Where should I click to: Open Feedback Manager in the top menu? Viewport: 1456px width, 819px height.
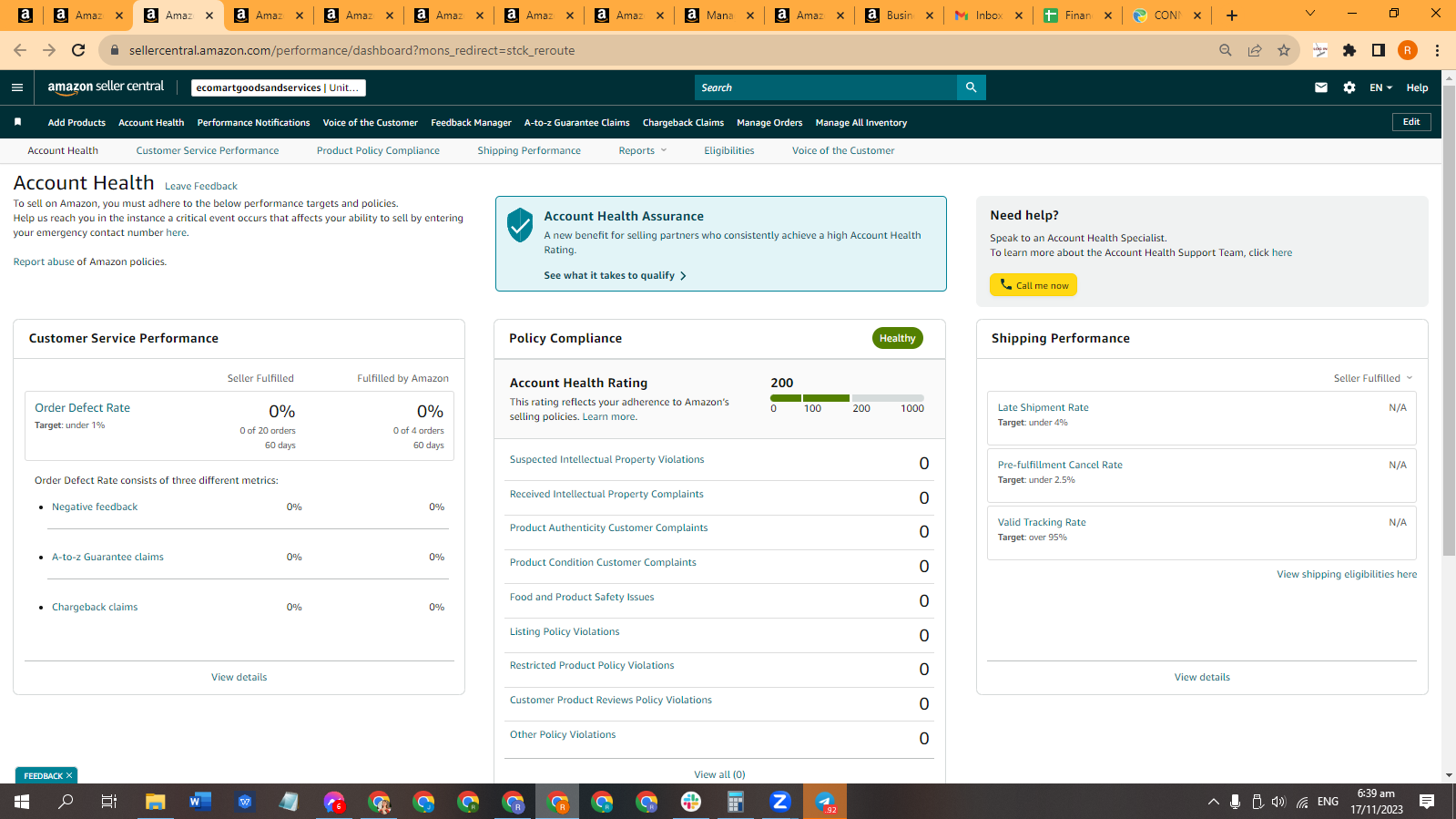471,122
